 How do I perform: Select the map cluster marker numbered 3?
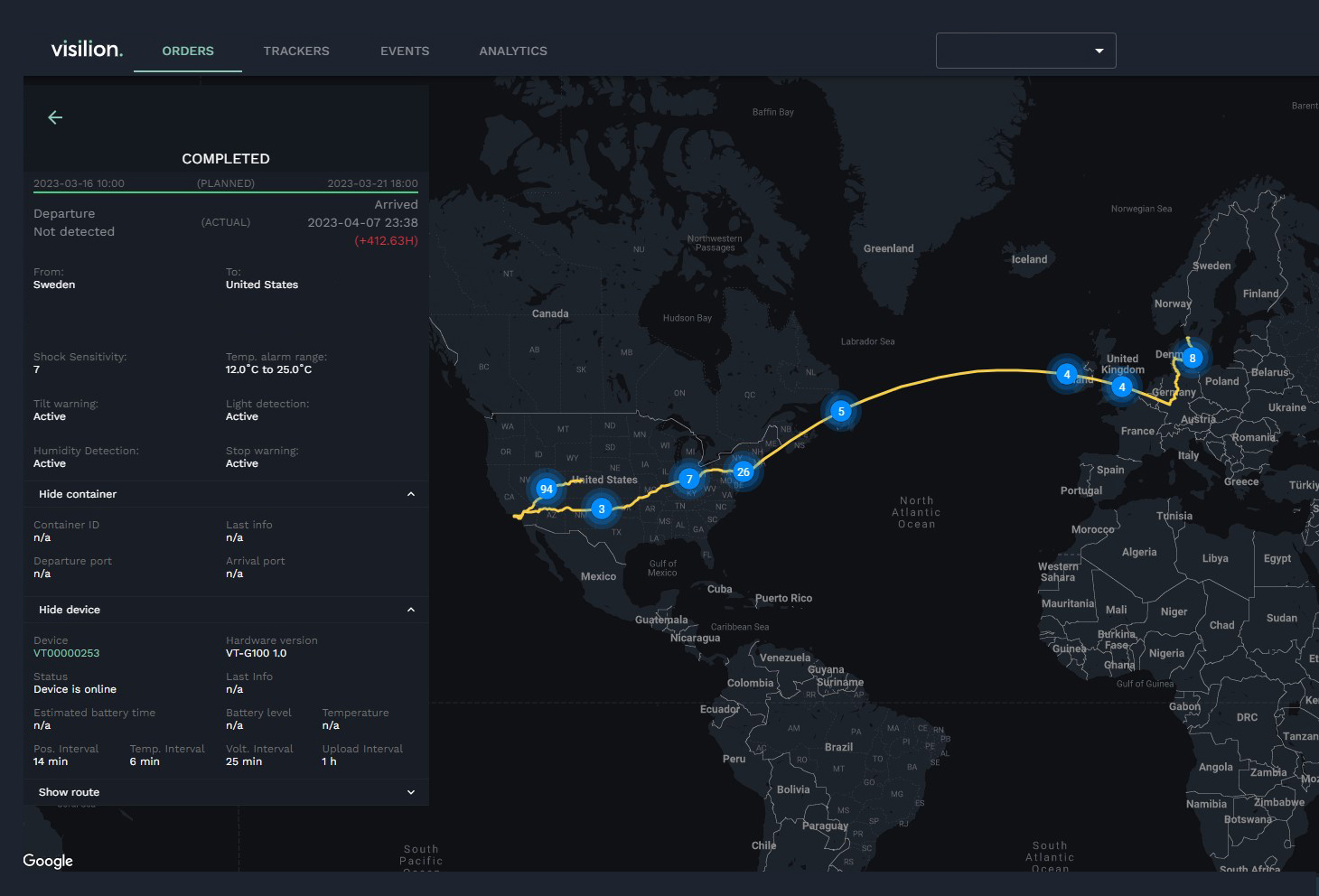(x=602, y=509)
